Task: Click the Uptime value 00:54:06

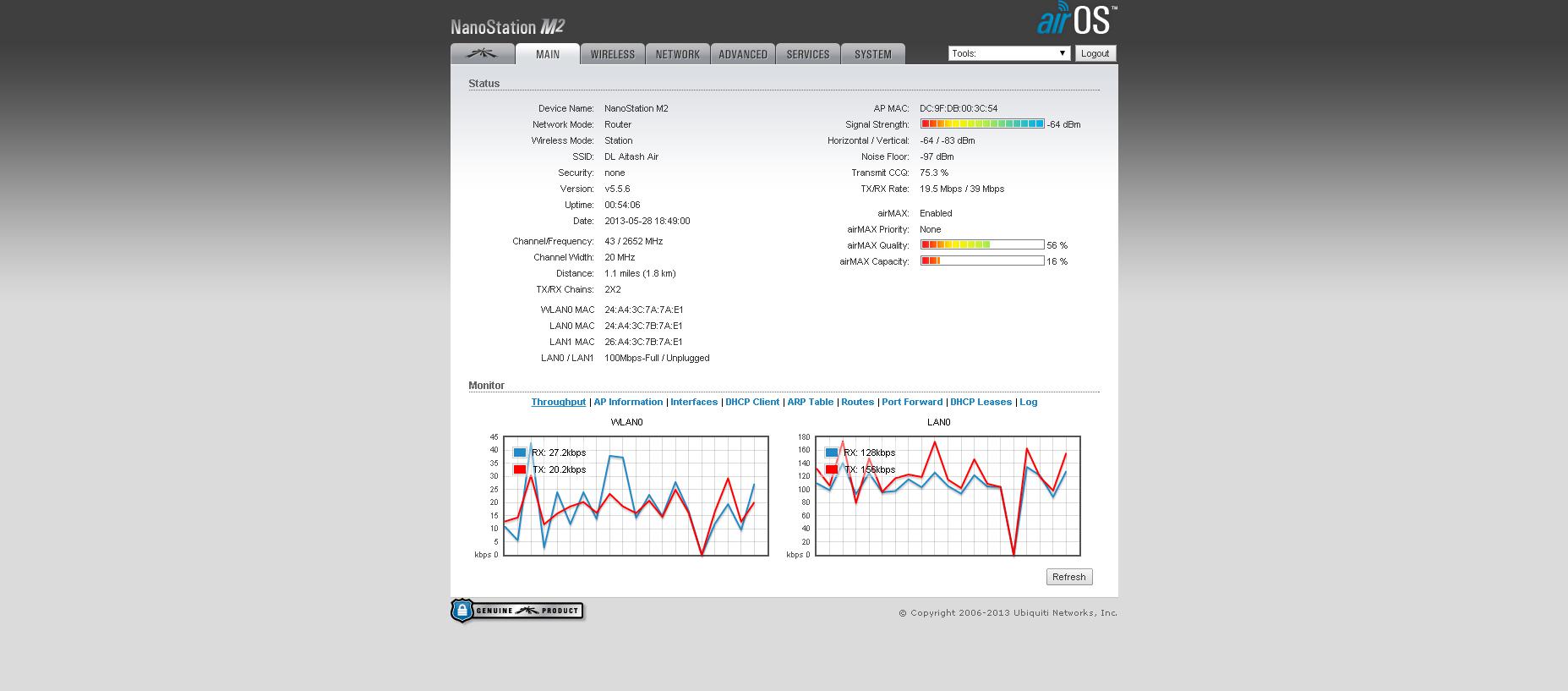Action: tap(622, 205)
